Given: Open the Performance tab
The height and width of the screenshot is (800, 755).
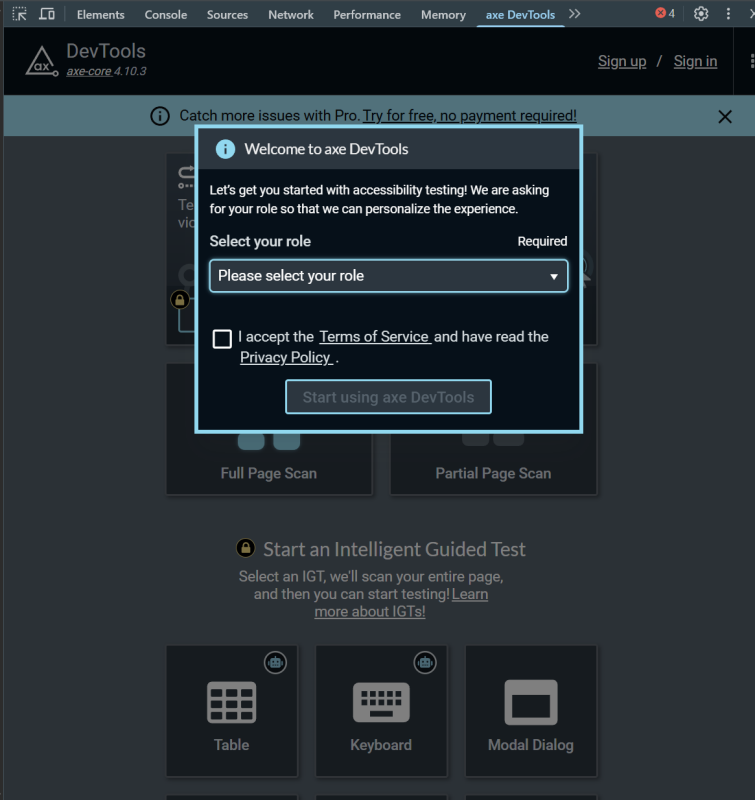Looking at the screenshot, I should [367, 15].
